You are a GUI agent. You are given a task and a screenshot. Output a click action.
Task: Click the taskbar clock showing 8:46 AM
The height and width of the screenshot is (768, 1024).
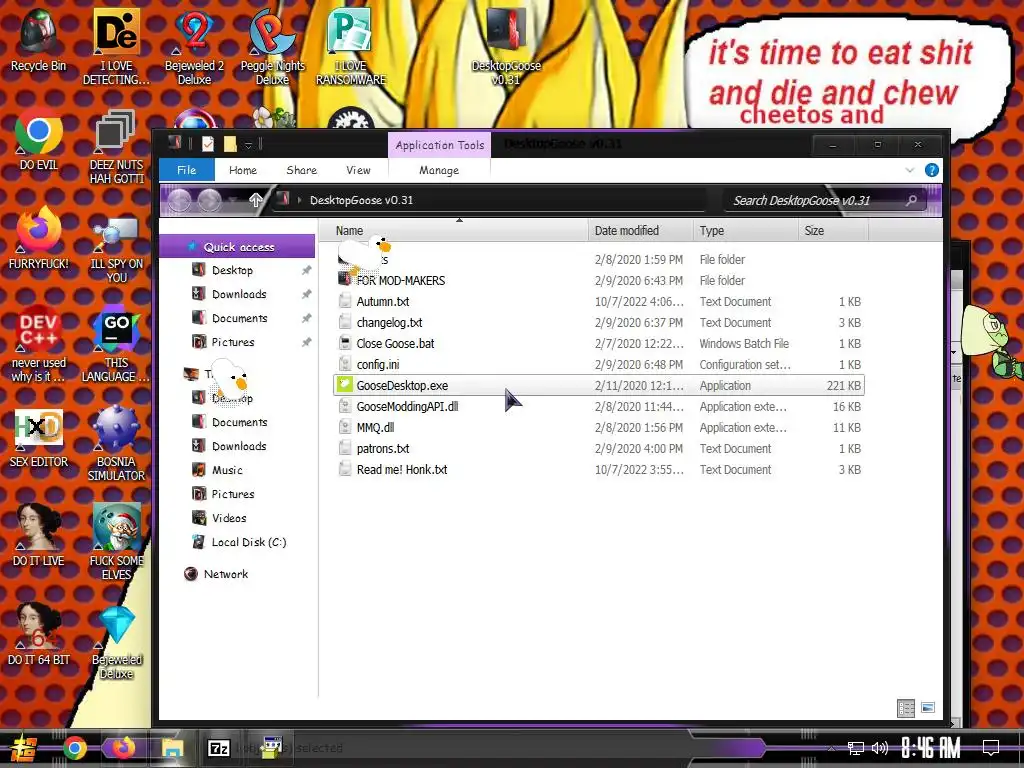click(x=931, y=748)
